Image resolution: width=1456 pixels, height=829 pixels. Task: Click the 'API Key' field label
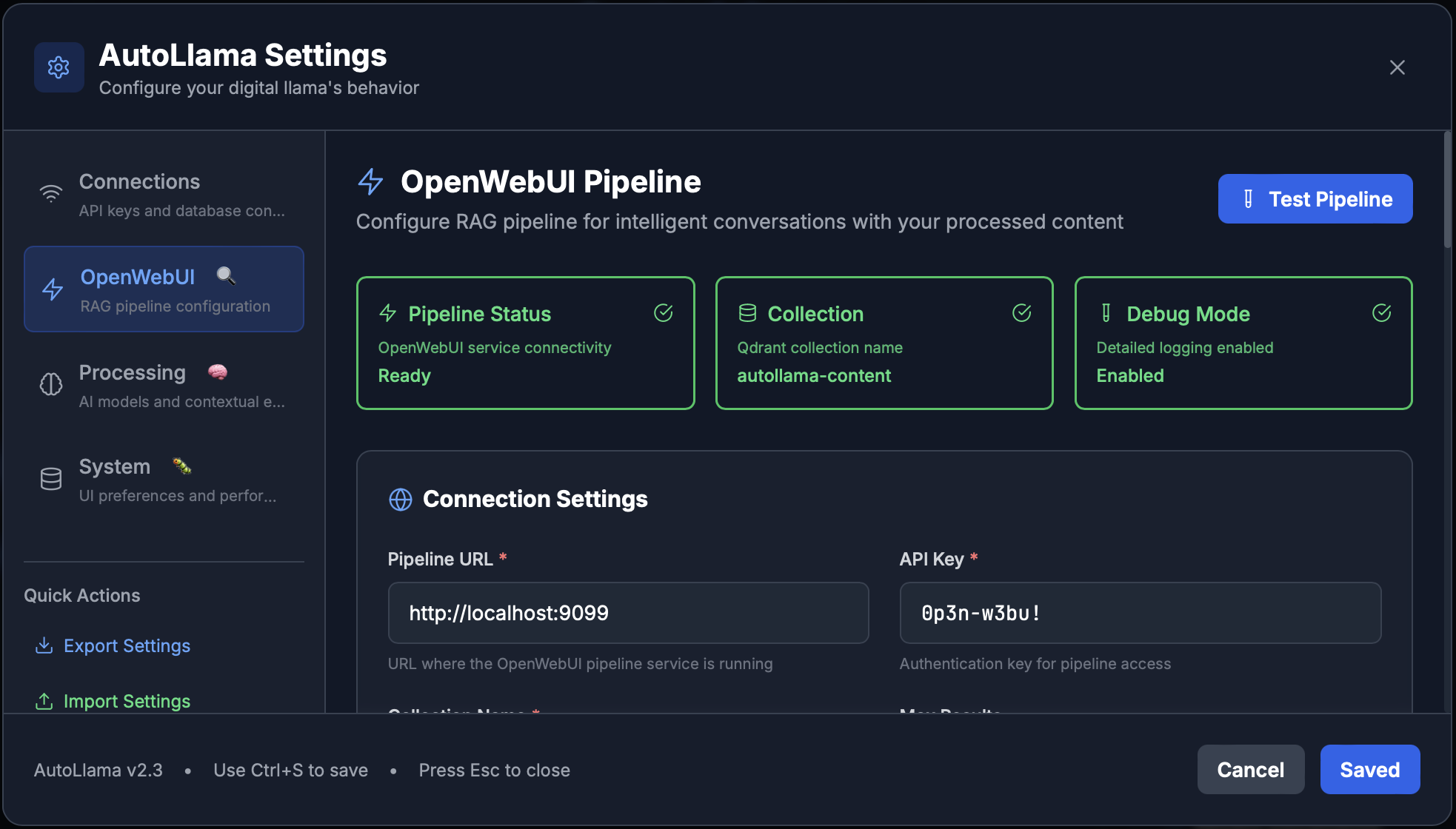(x=932, y=559)
